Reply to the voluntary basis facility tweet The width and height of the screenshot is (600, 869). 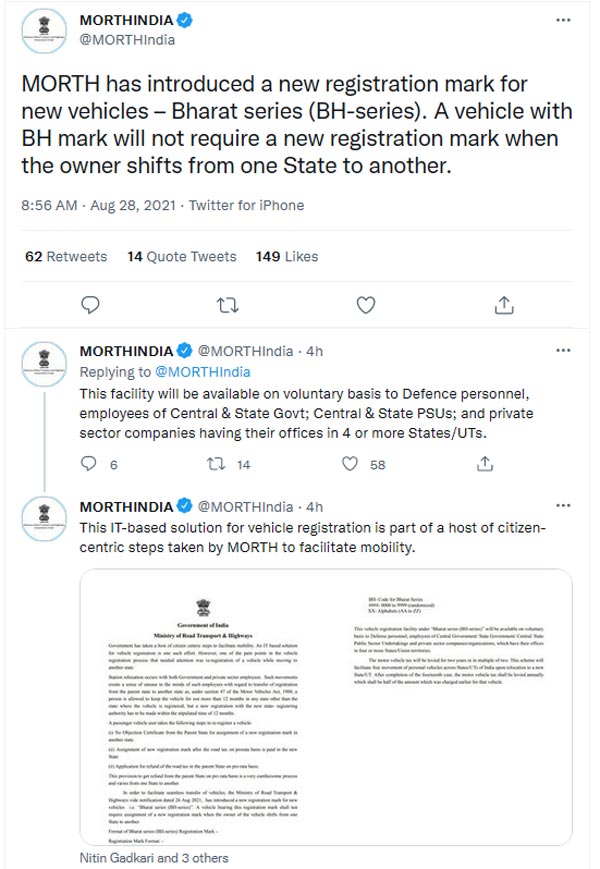click(x=89, y=464)
